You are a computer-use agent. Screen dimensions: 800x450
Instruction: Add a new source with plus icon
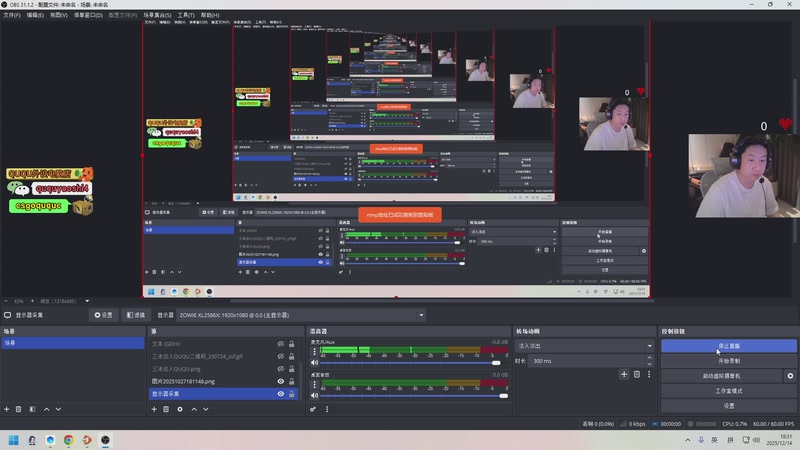[x=154, y=409]
